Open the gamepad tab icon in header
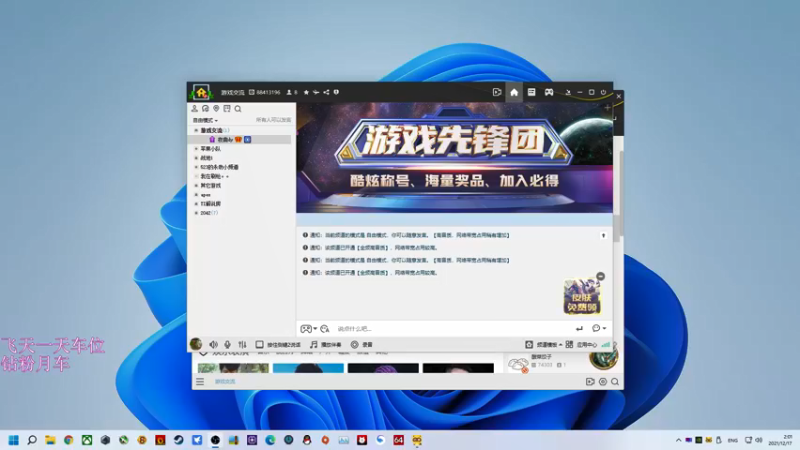 click(x=549, y=92)
